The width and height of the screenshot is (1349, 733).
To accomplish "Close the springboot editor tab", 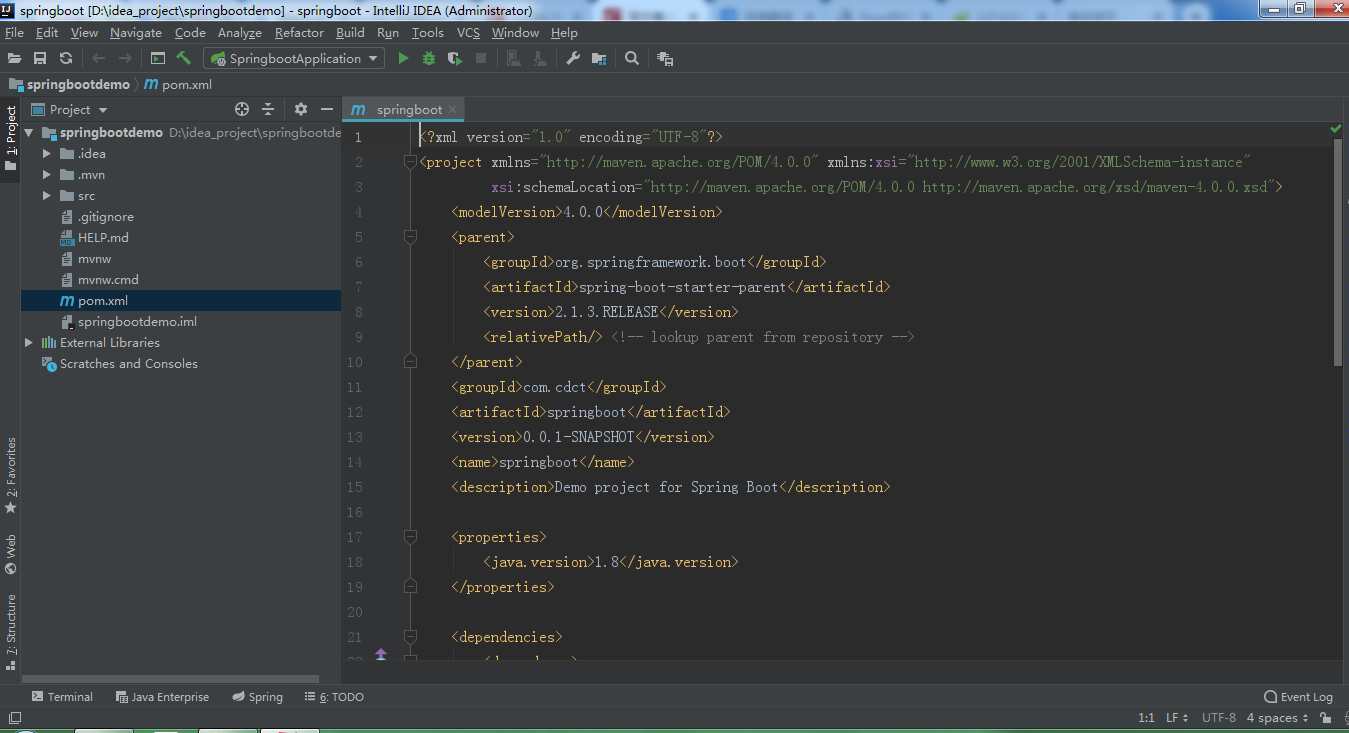I will pos(452,110).
